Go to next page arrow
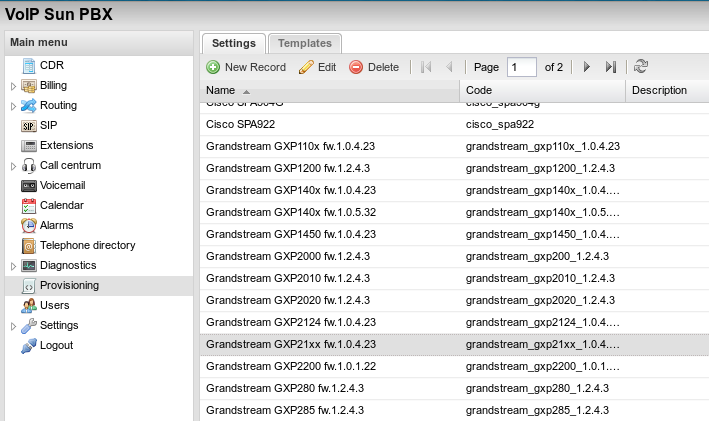 (586, 67)
